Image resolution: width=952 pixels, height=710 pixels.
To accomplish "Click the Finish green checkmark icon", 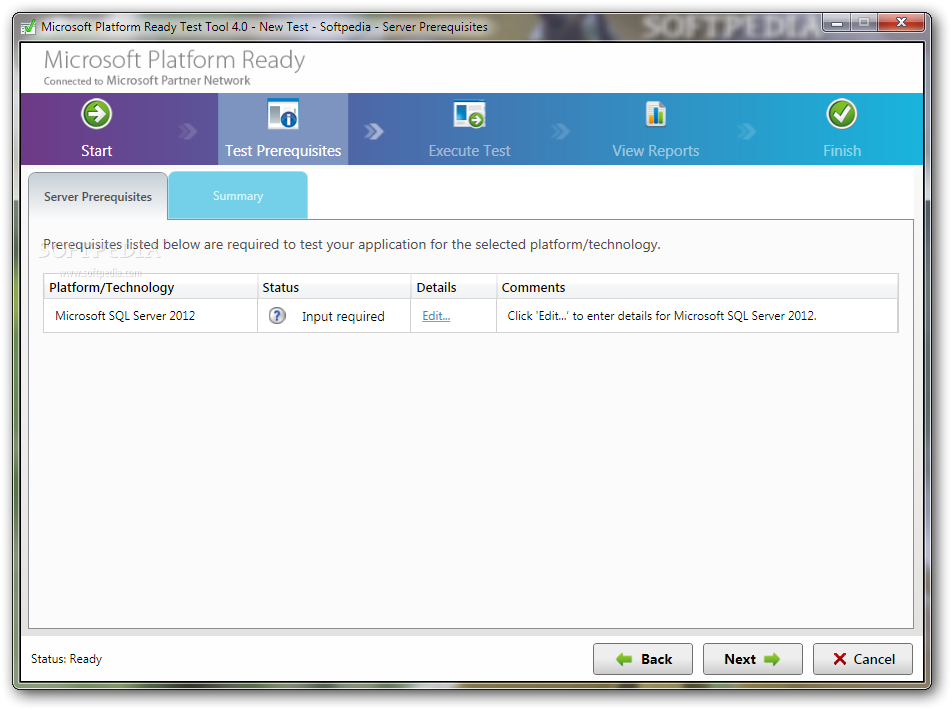I will point(842,114).
